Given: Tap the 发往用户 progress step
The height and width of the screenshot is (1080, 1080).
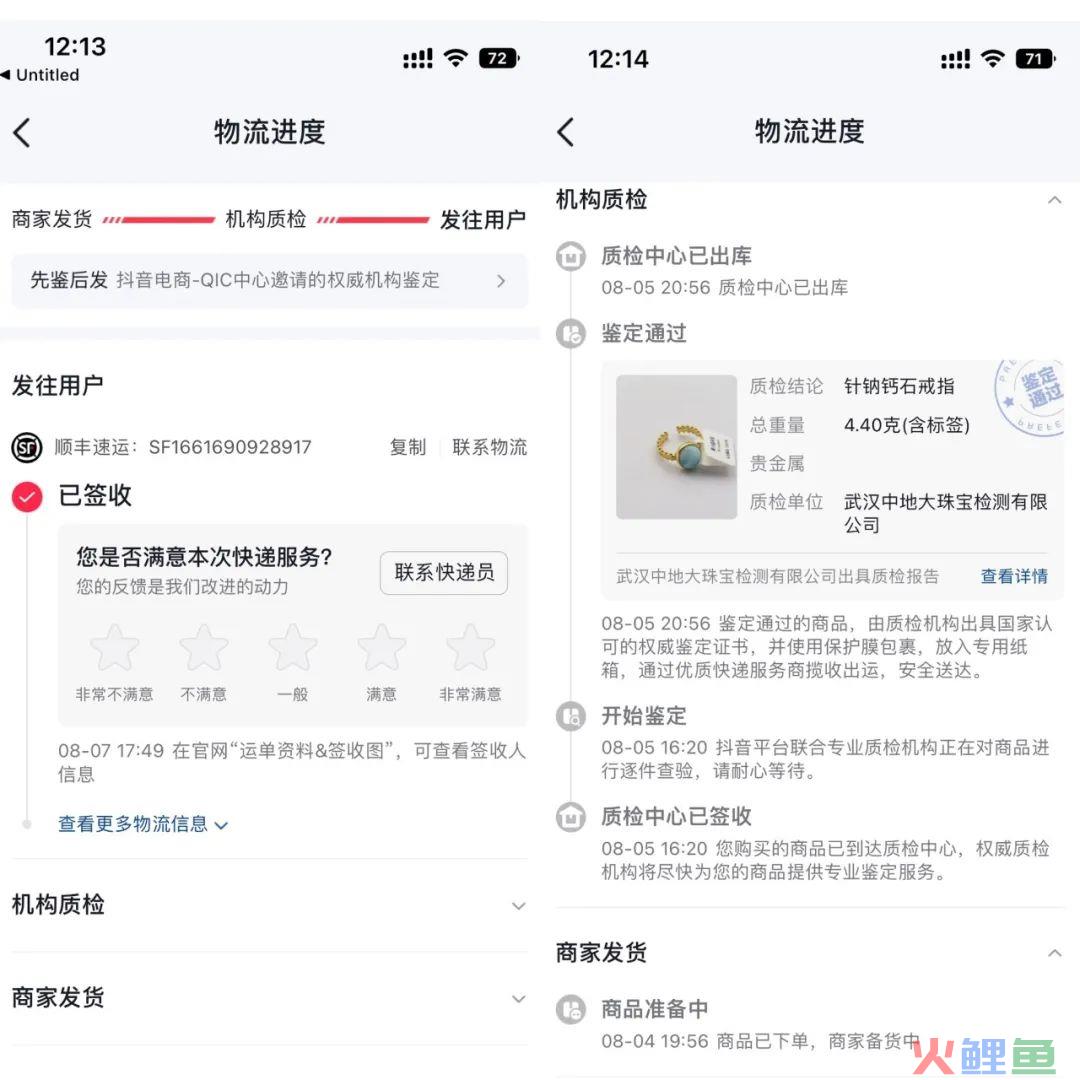Looking at the screenshot, I should (483, 220).
